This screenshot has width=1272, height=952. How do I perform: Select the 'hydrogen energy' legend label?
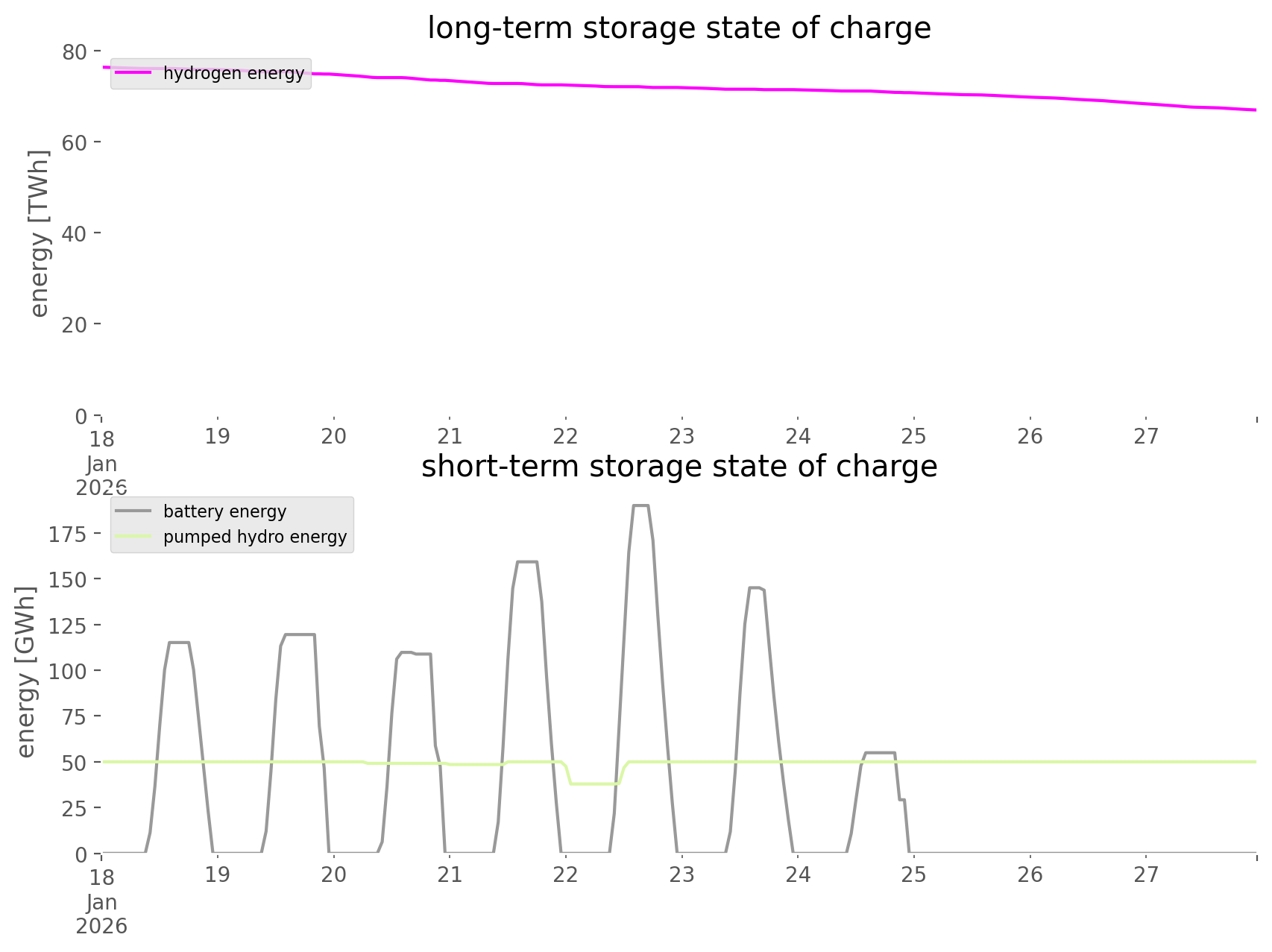click(233, 73)
